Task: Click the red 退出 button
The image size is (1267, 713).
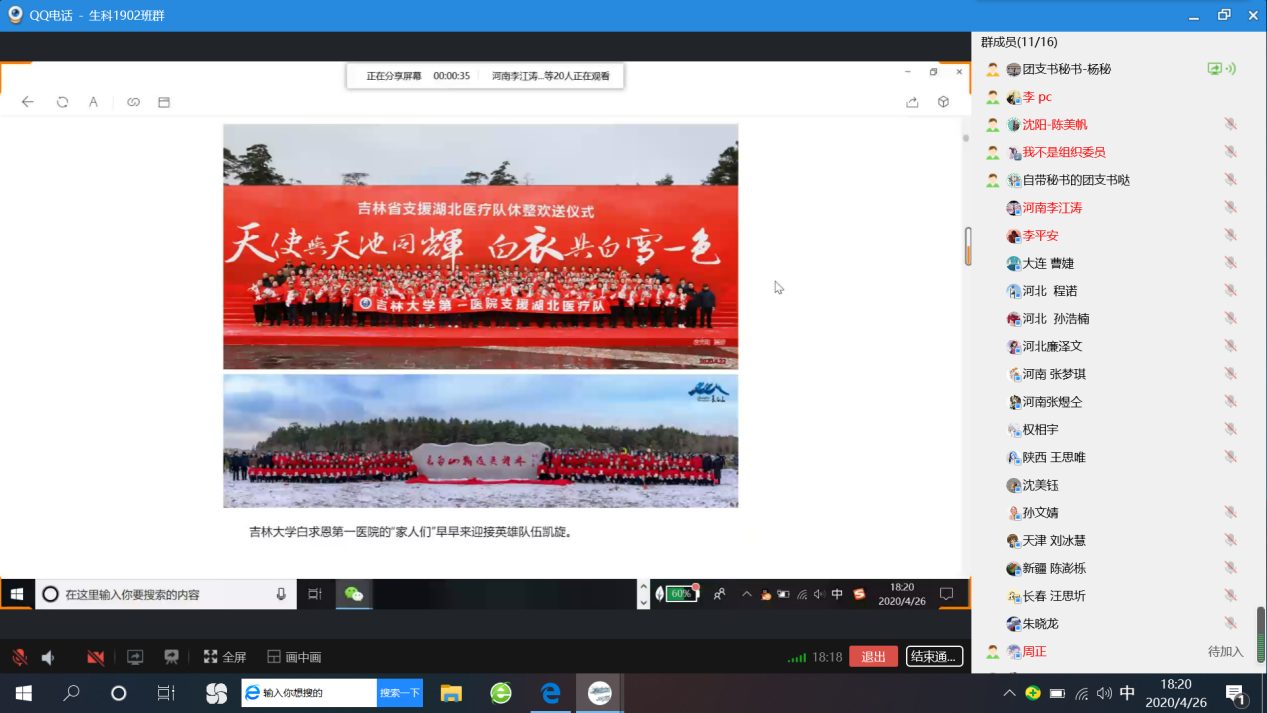Action: [873, 657]
